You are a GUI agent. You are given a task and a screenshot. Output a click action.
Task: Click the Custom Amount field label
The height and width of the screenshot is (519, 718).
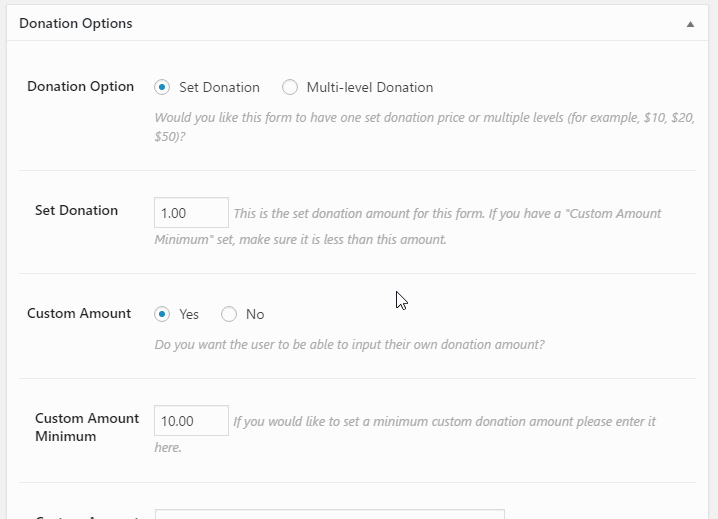(x=79, y=313)
